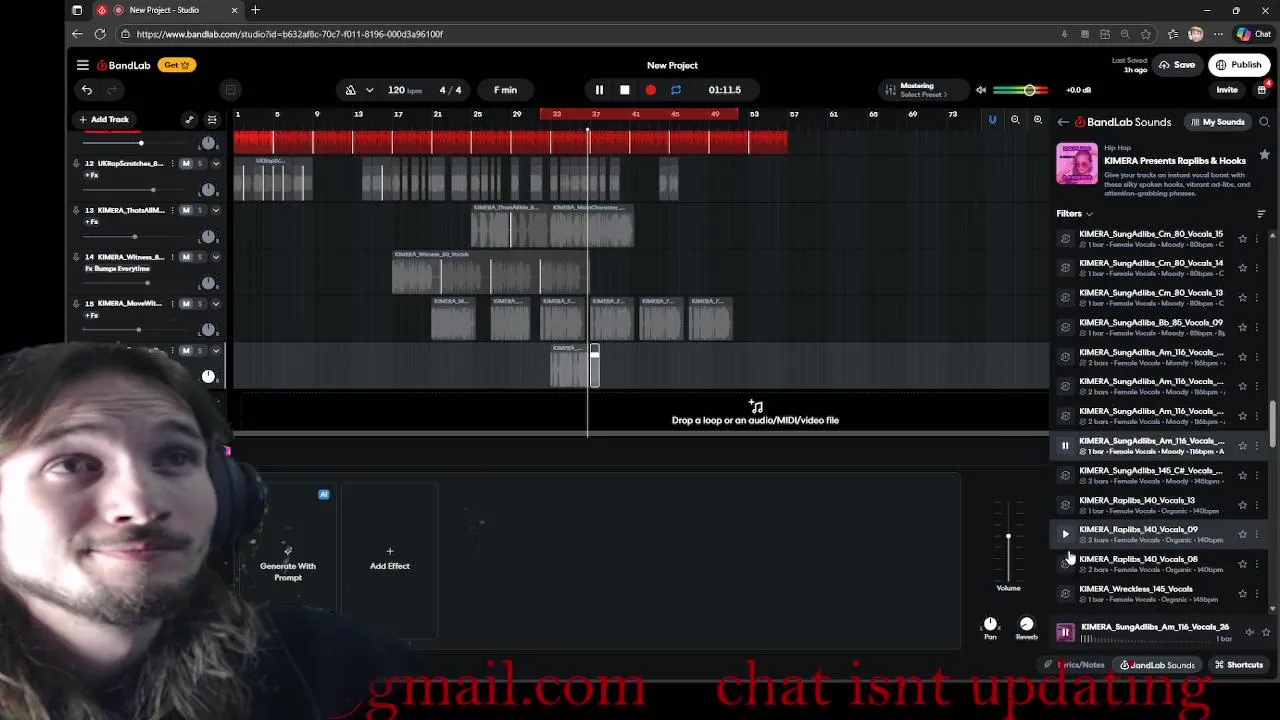Image resolution: width=1280 pixels, height=720 pixels.
Task: Open the 4/4 time signature selector
Action: point(451,90)
